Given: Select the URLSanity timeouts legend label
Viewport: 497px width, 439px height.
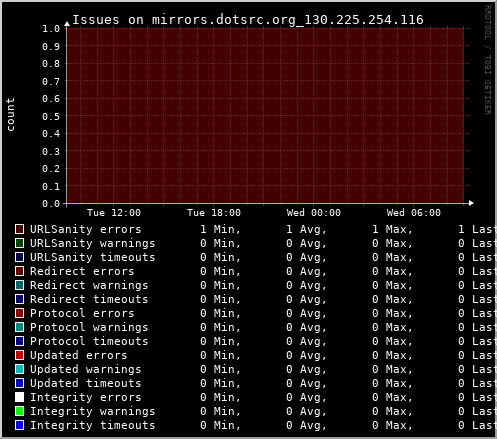Looking at the screenshot, I should point(93,257).
